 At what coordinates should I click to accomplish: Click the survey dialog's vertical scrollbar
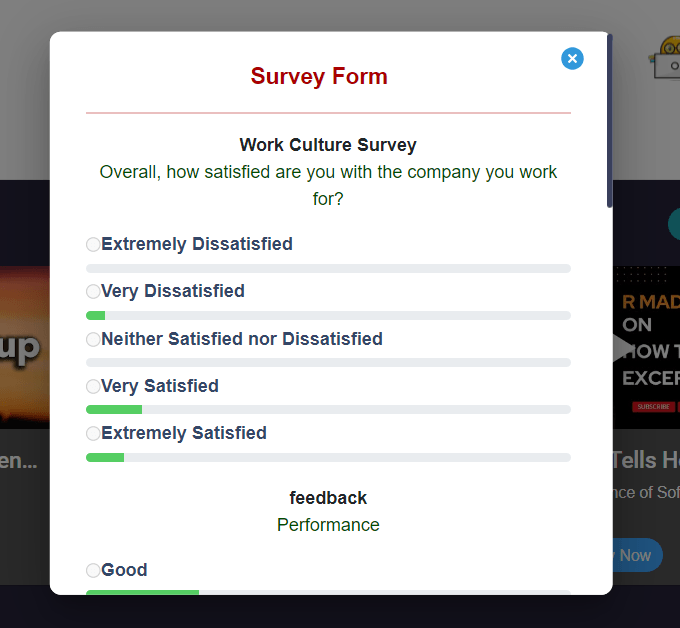[x=609, y=120]
